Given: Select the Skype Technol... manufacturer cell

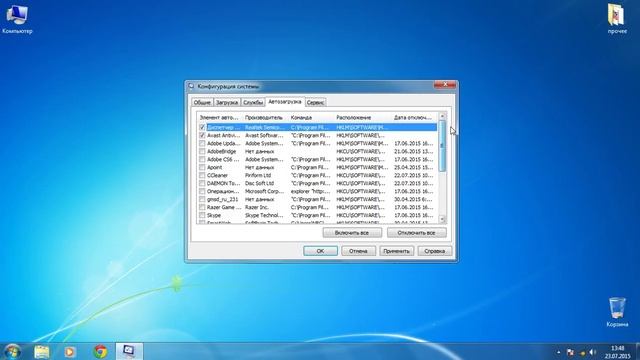Looking at the screenshot, I should [264, 215].
